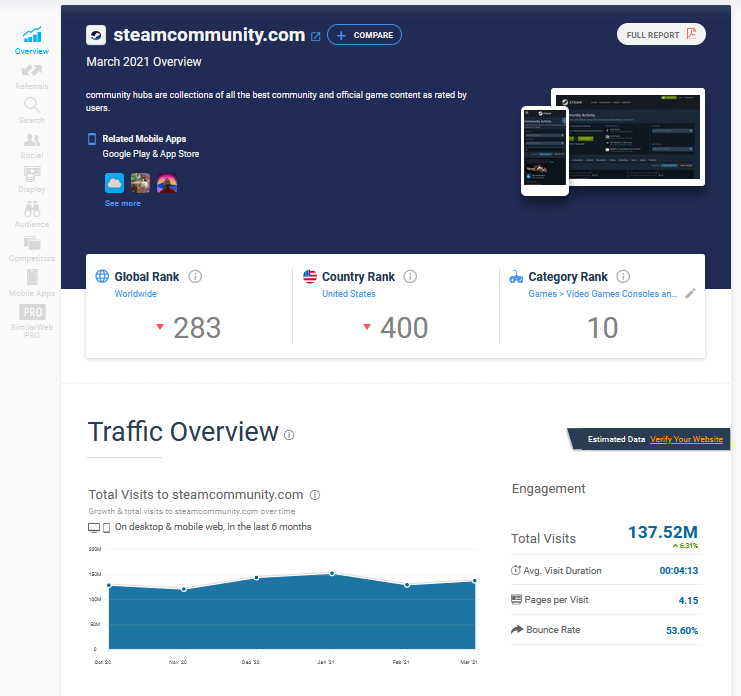Open Video Games Consoles category link
Screen dimensions: 741x696
[x=621, y=293]
